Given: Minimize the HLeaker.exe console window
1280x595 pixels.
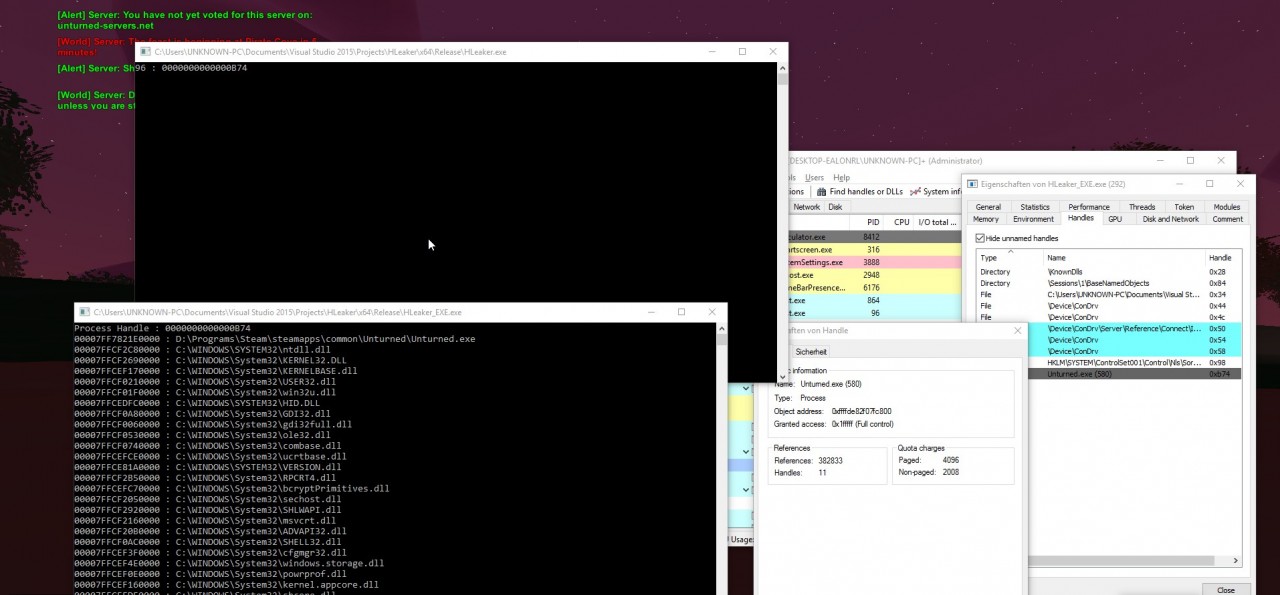Looking at the screenshot, I should (x=712, y=52).
